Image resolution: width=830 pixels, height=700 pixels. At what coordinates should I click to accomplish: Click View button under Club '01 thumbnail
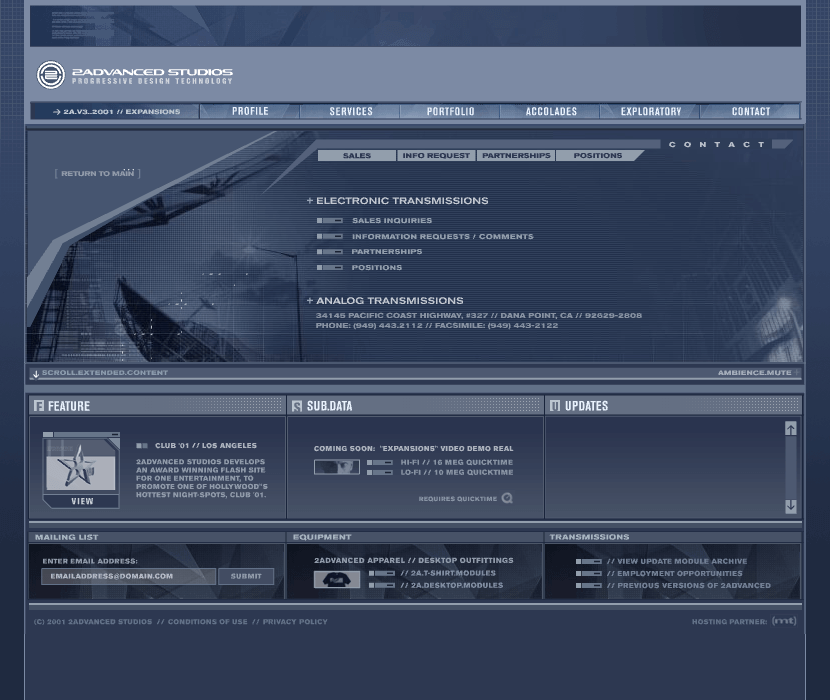coord(82,501)
